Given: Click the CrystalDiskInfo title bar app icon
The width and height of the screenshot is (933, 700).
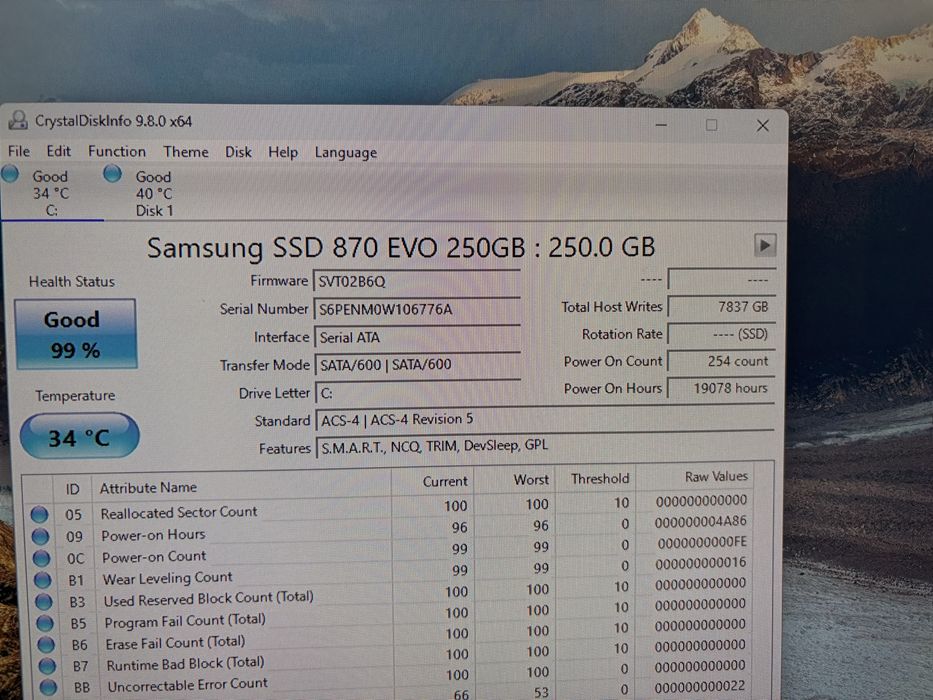Looking at the screenshot, I should (x=18, y=120).
